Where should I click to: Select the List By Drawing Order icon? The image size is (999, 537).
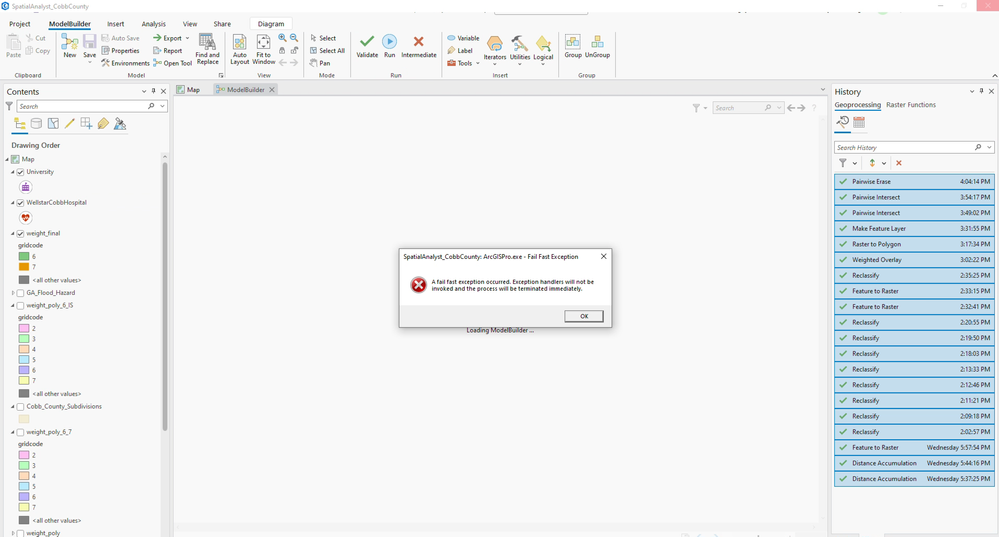20,124
